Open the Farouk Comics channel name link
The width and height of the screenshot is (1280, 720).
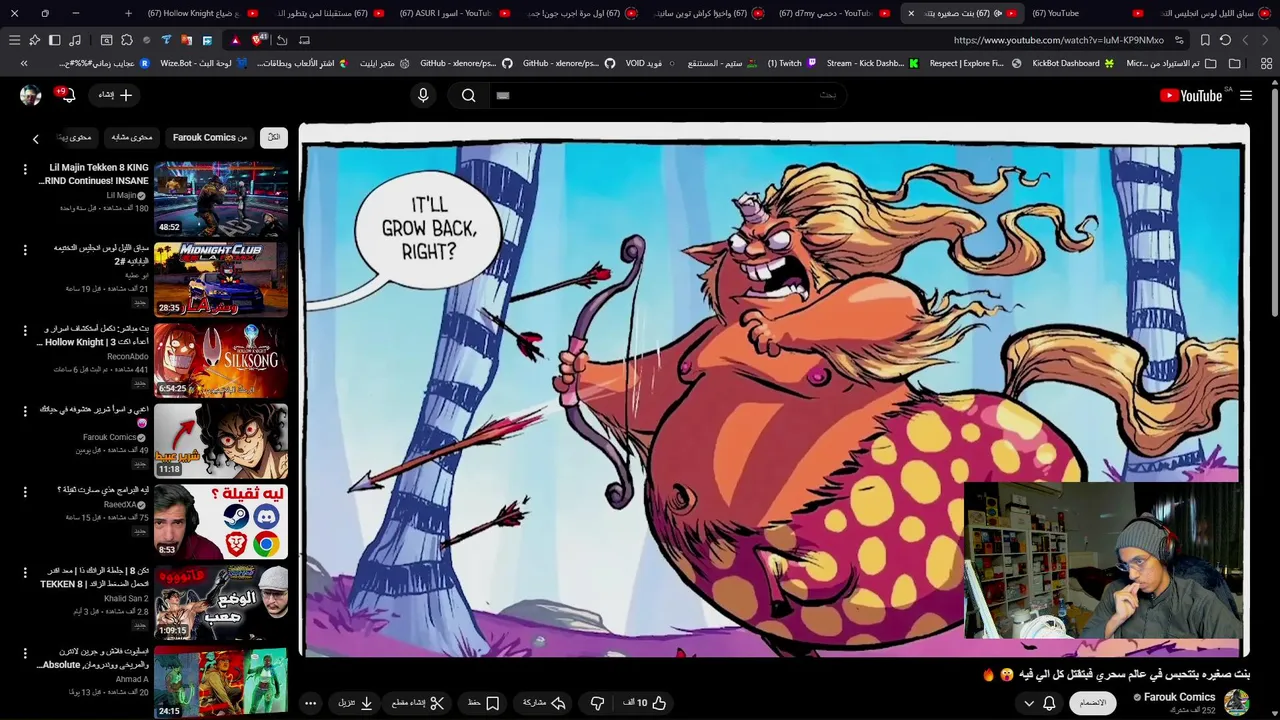(x=1179, y=697)
